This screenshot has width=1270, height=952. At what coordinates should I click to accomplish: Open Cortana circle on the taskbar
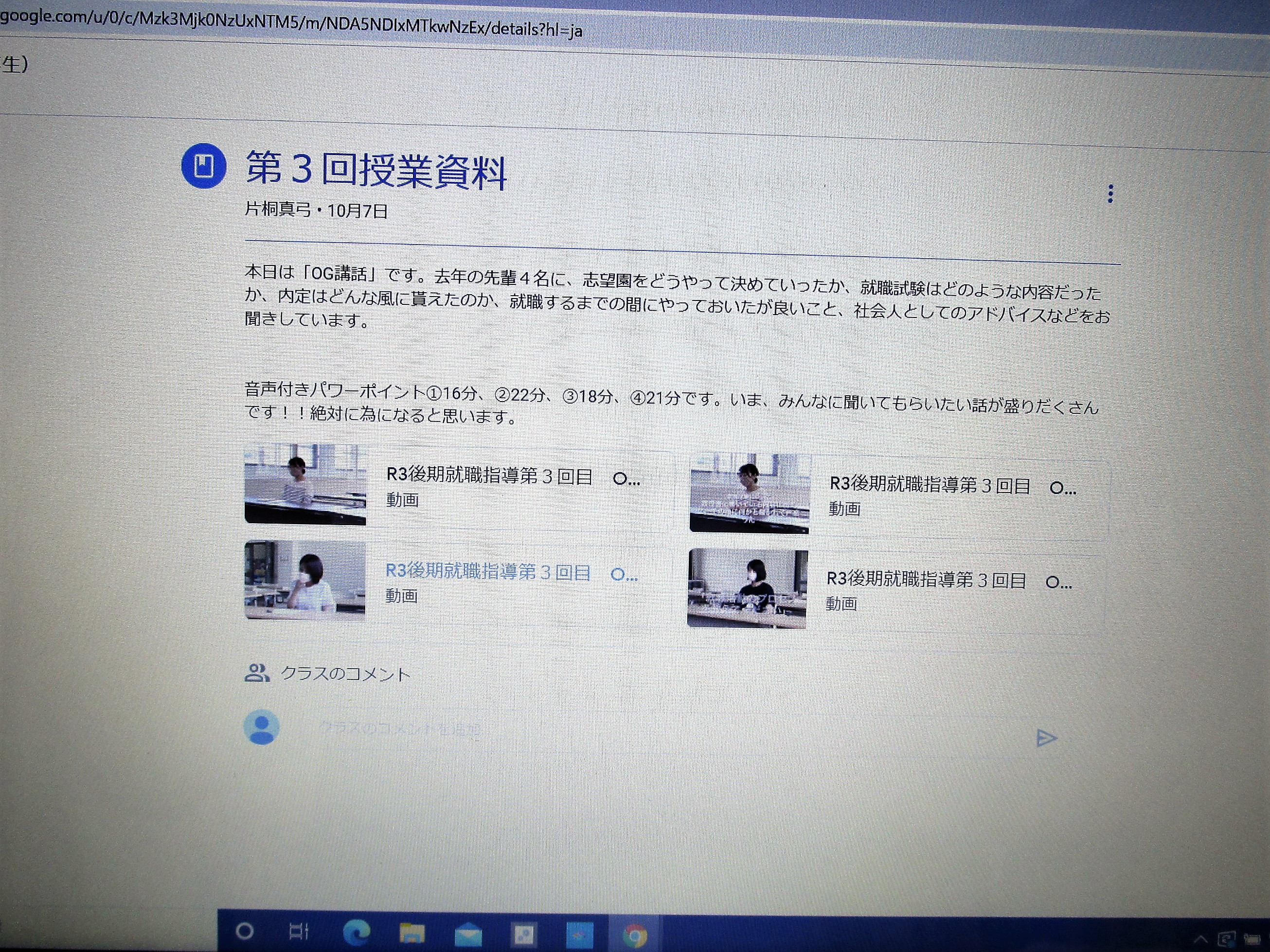245,931
